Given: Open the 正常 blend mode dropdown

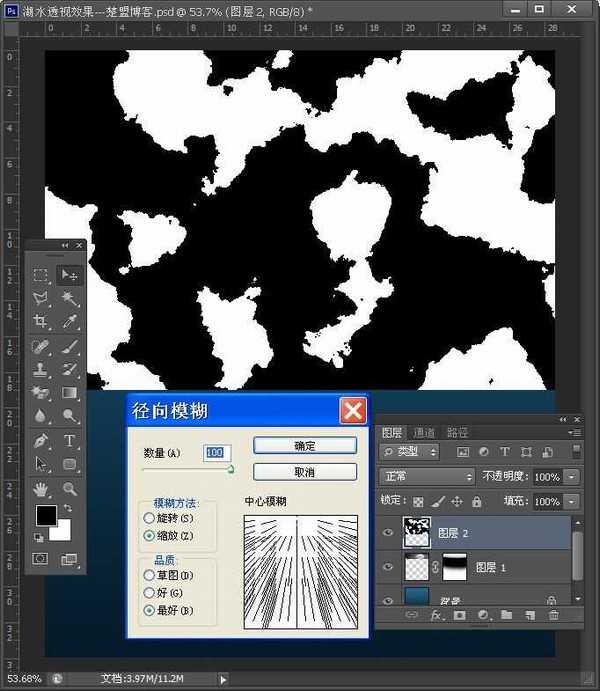Looking at the screenshot, I should (x=428, y=477).
